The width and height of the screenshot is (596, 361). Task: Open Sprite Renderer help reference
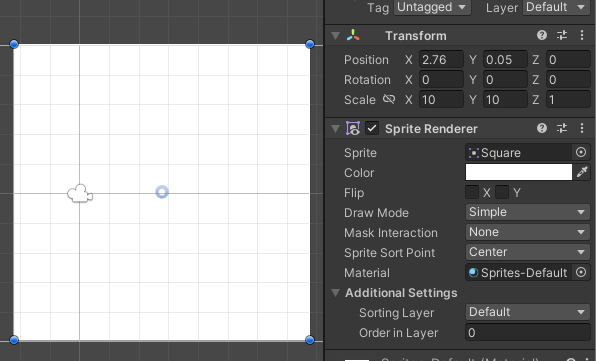[542, 128]
